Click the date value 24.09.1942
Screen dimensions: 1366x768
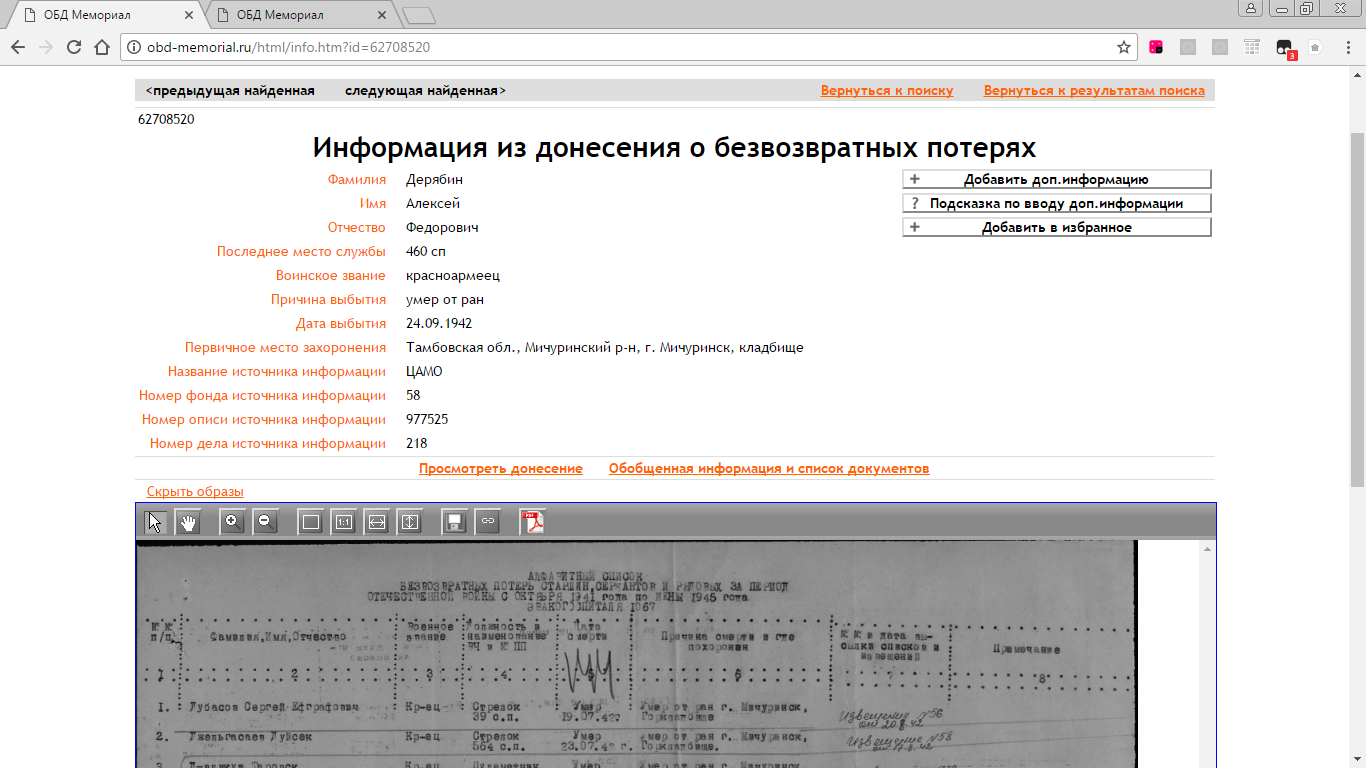(x=439, y=324)
